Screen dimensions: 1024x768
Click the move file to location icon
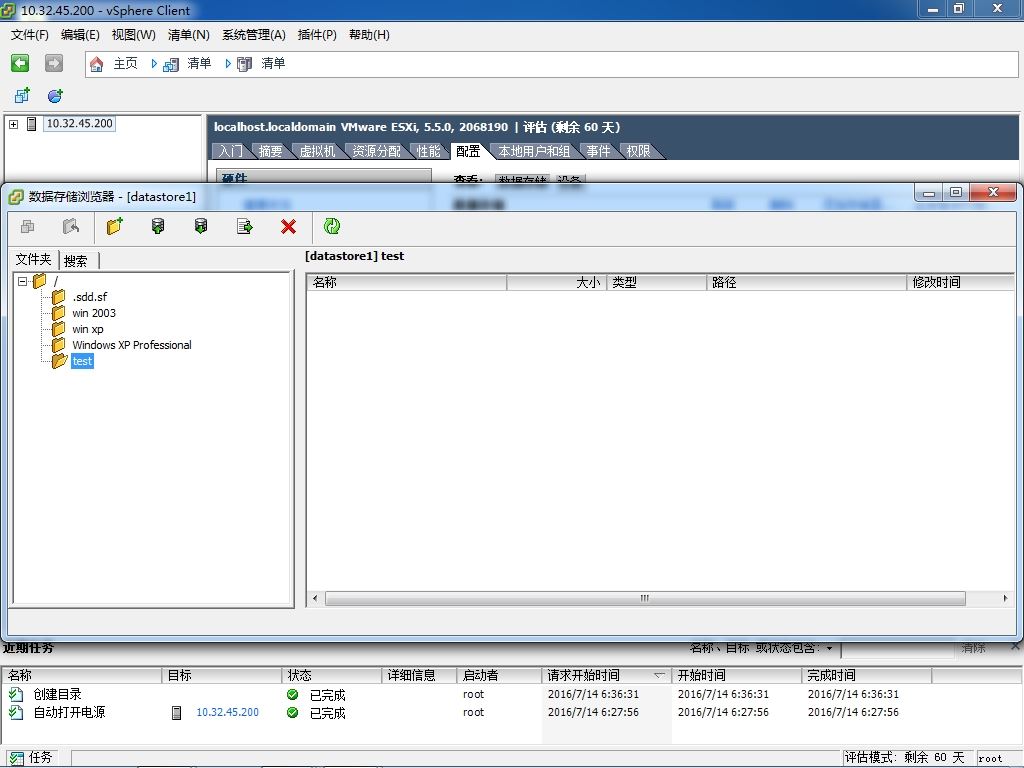[245, 227]
